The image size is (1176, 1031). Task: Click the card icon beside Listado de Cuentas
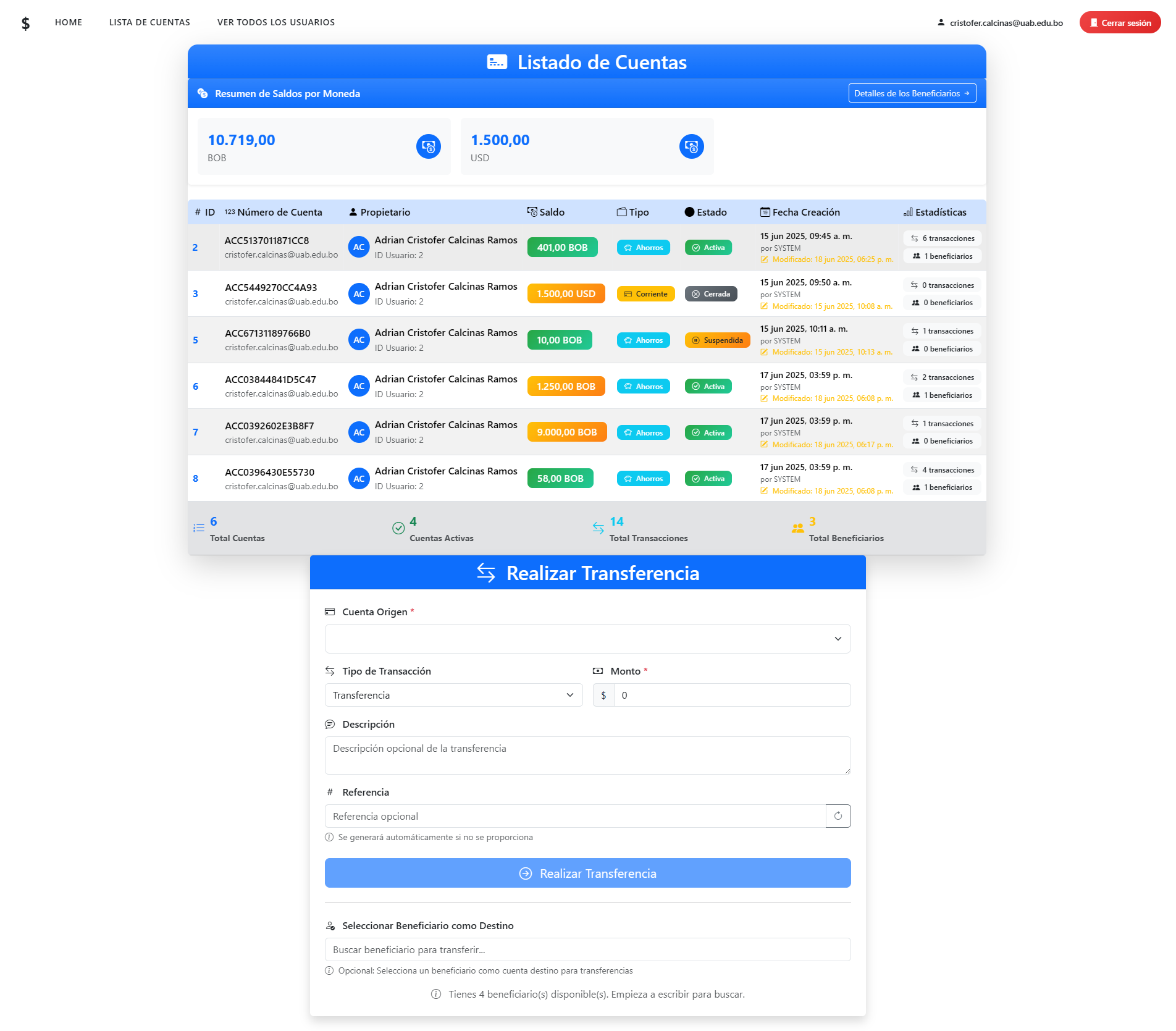click(x=497, y=62)
